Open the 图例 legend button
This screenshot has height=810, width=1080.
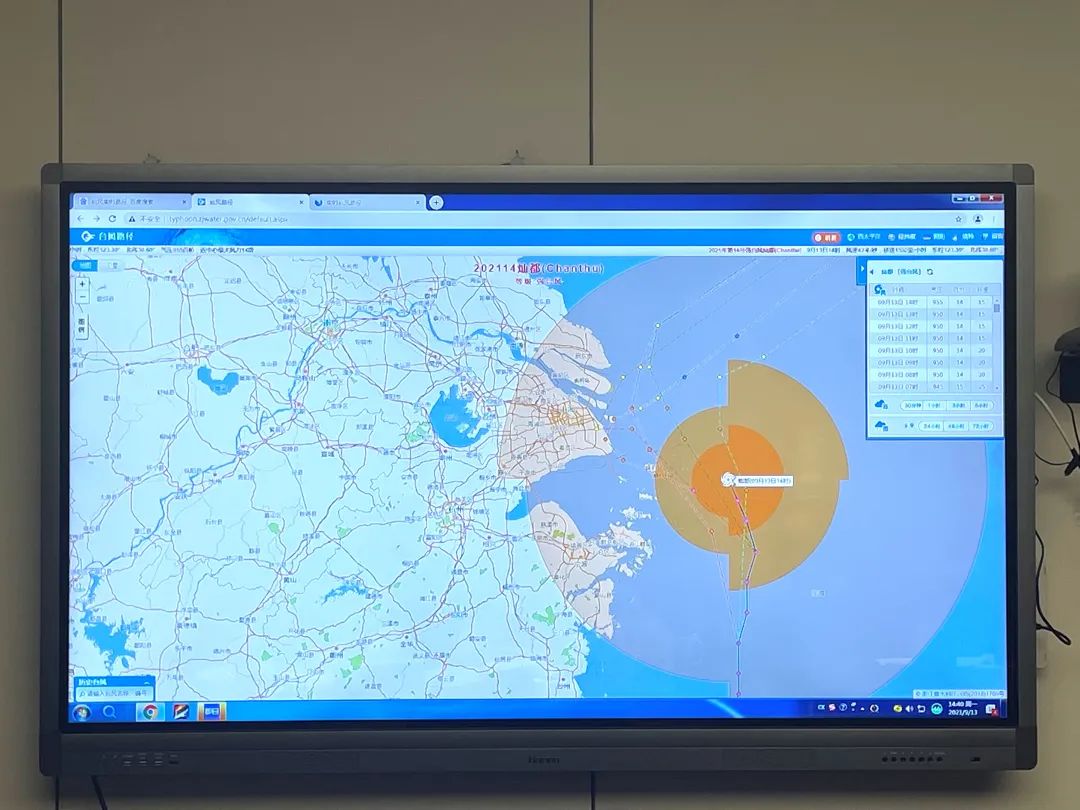click(81, 326)
